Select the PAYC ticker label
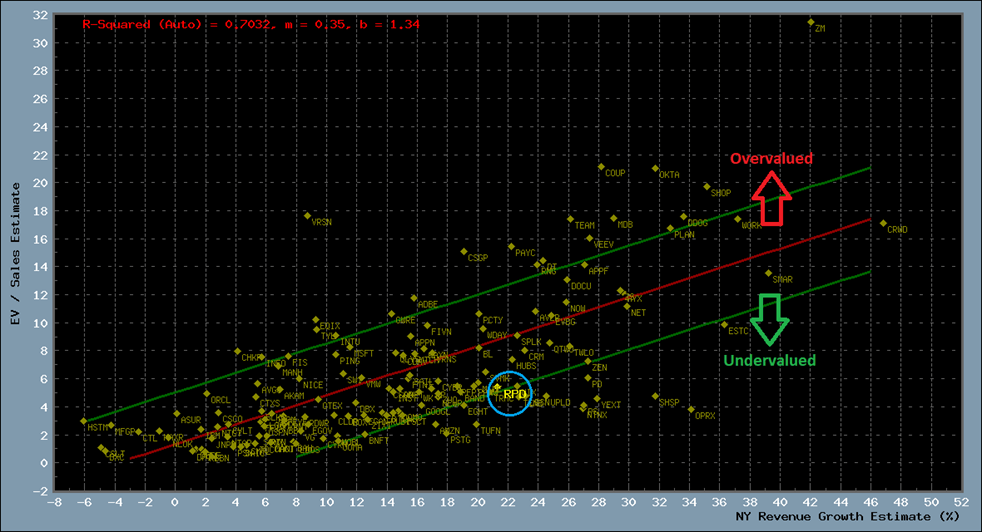The image size is (982, 532). point(525,253)
